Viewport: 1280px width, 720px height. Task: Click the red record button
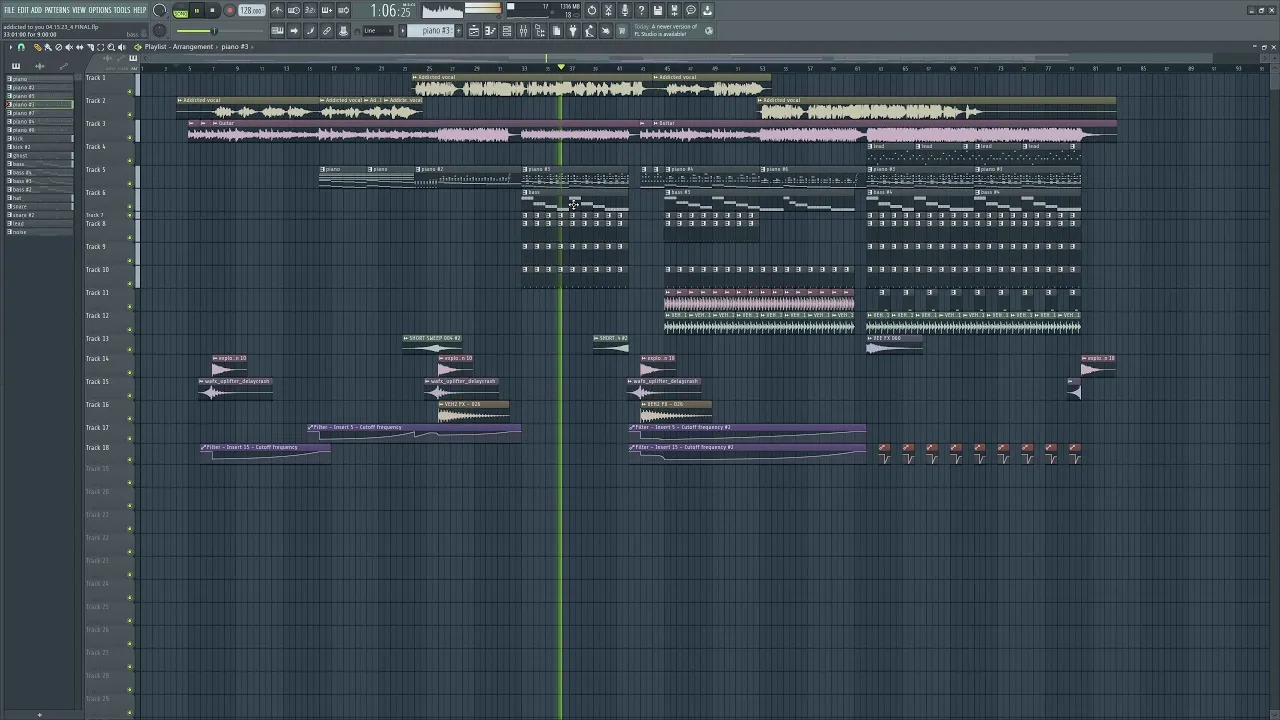[x=229, y=11]
